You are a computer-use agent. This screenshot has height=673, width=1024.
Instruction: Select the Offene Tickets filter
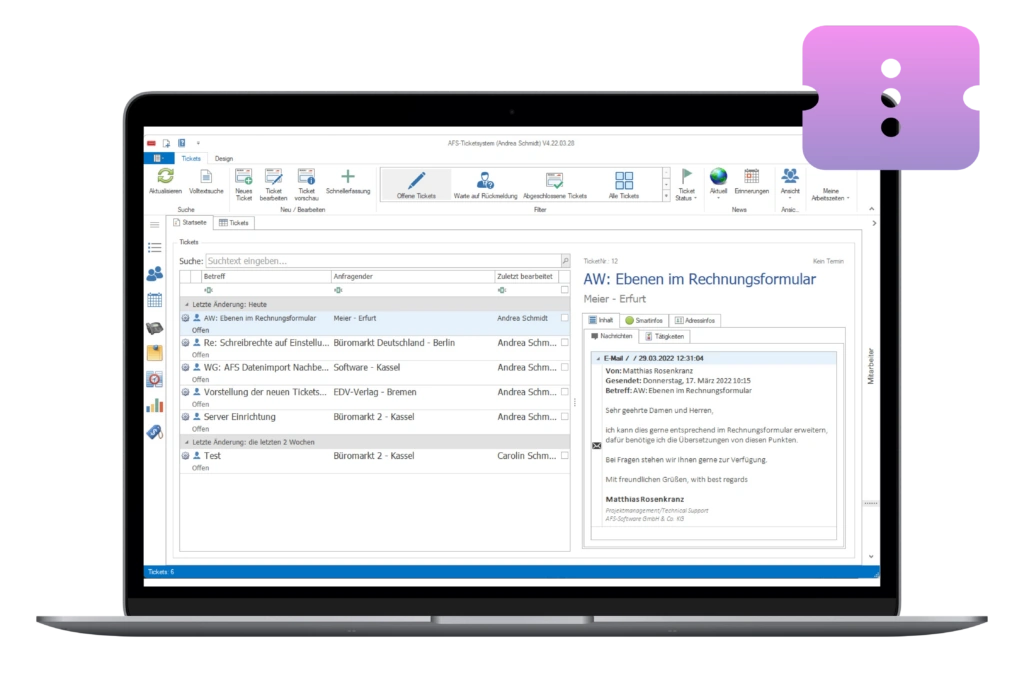[x=416, y=185]
